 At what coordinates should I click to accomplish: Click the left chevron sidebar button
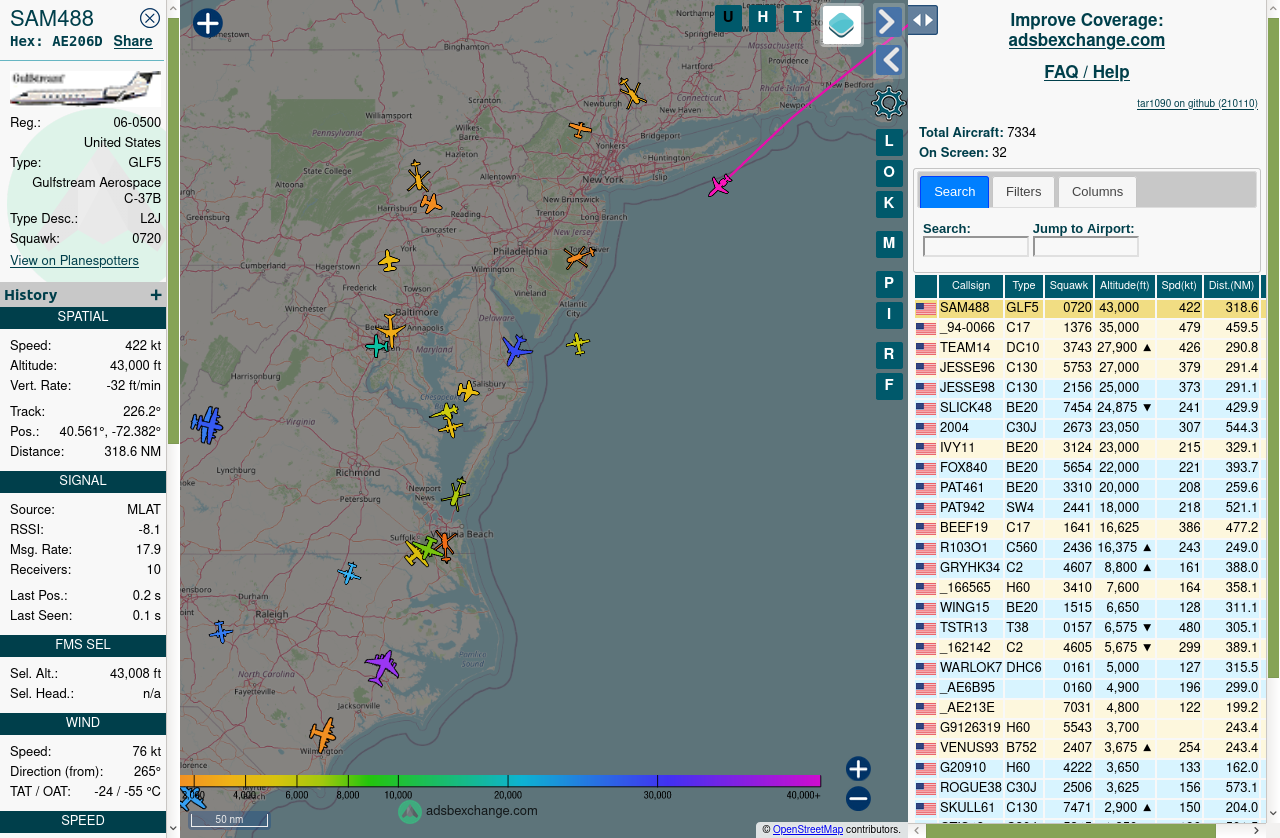click(889, 61)
